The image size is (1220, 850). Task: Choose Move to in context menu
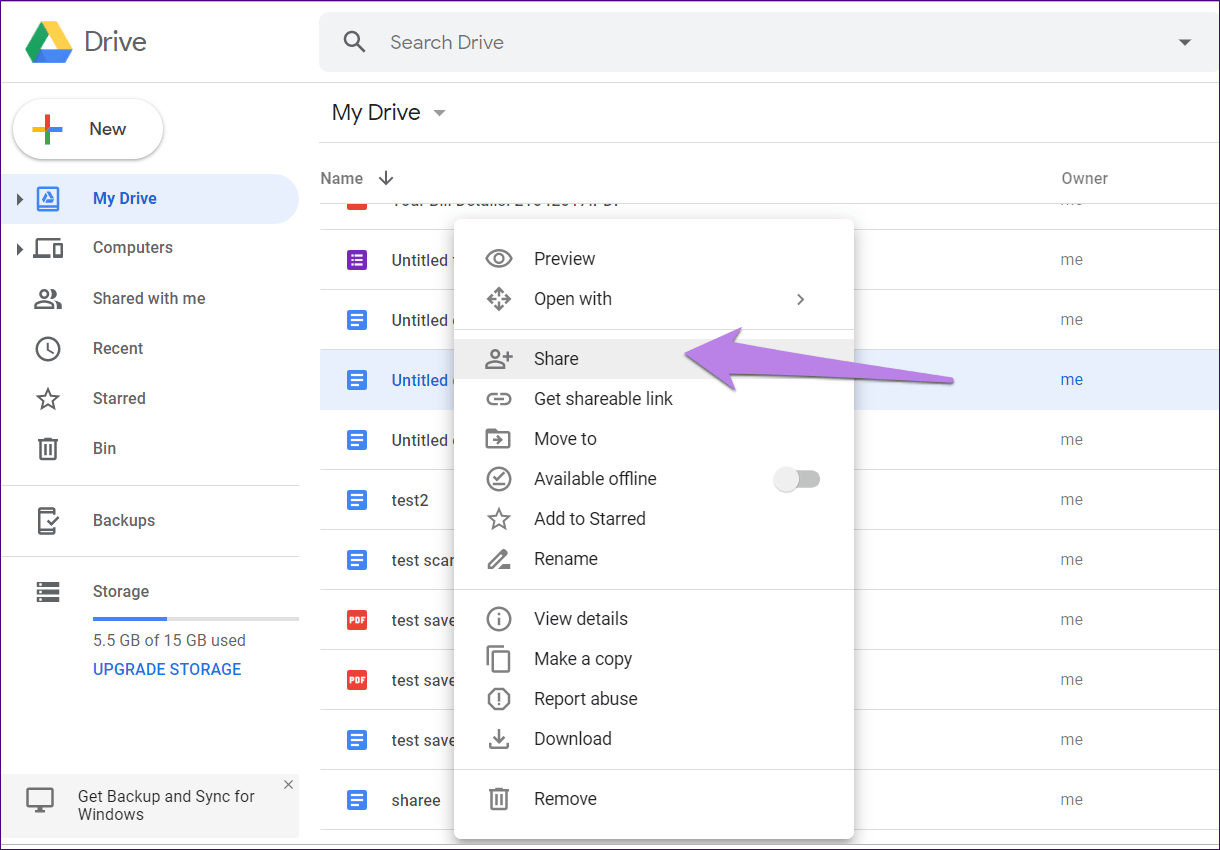click(x=654, y=439)
